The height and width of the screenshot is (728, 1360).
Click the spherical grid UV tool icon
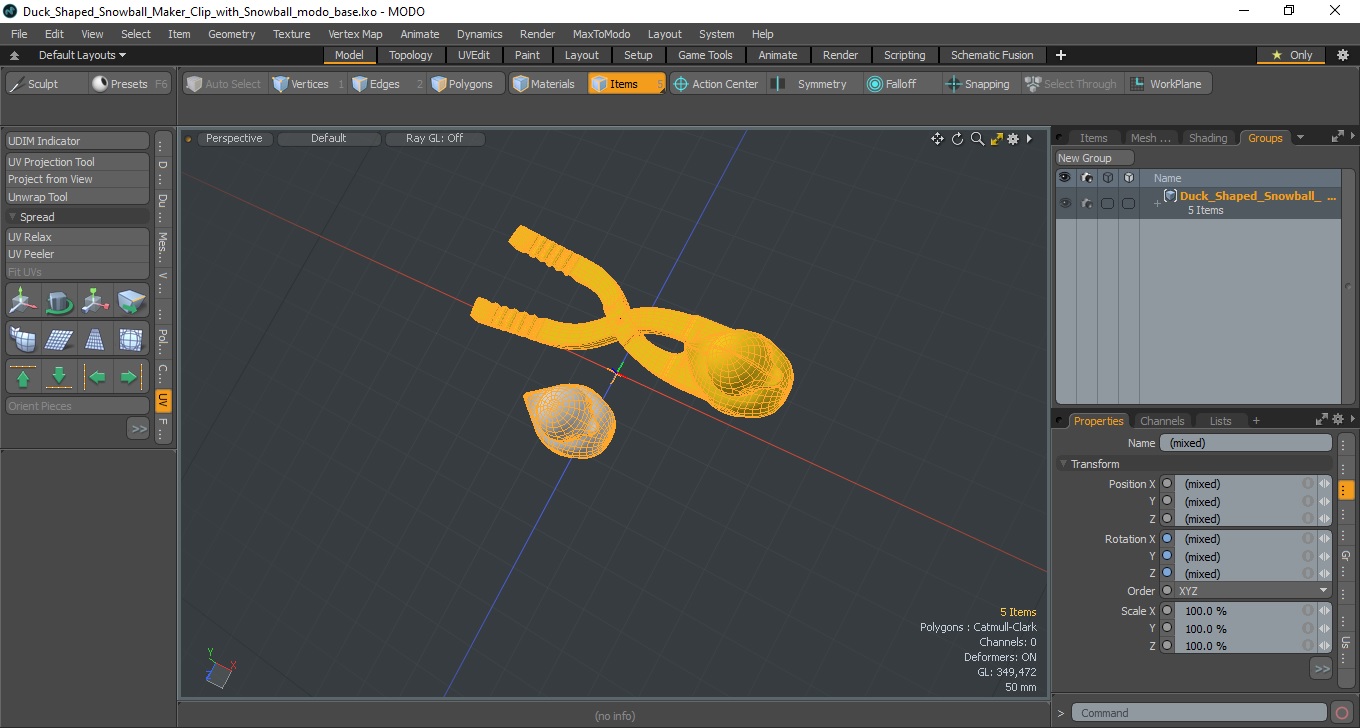coord(131,339)
